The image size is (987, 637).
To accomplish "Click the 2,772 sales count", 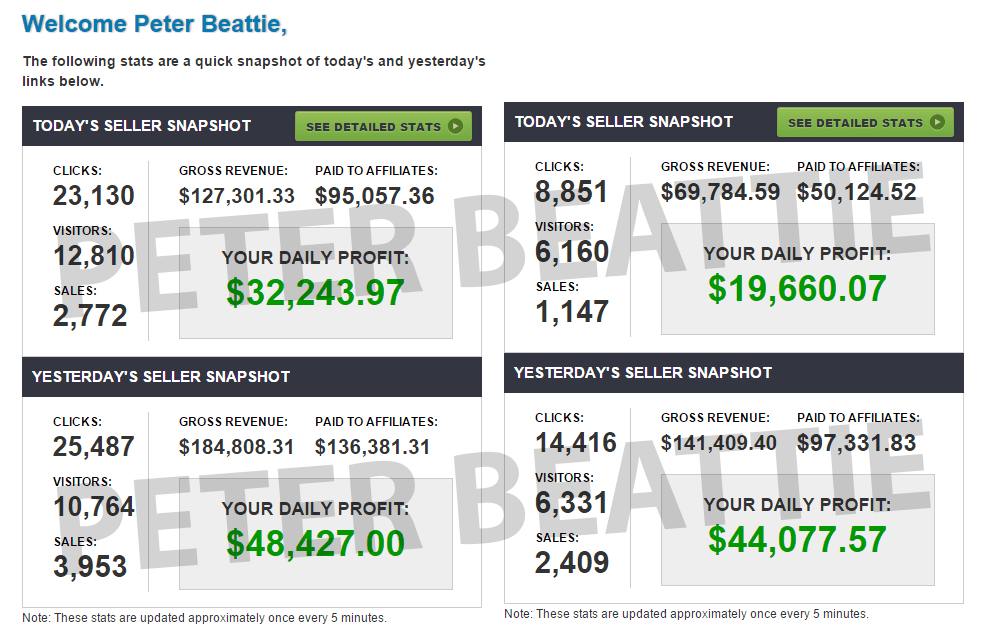I will 90,316.
